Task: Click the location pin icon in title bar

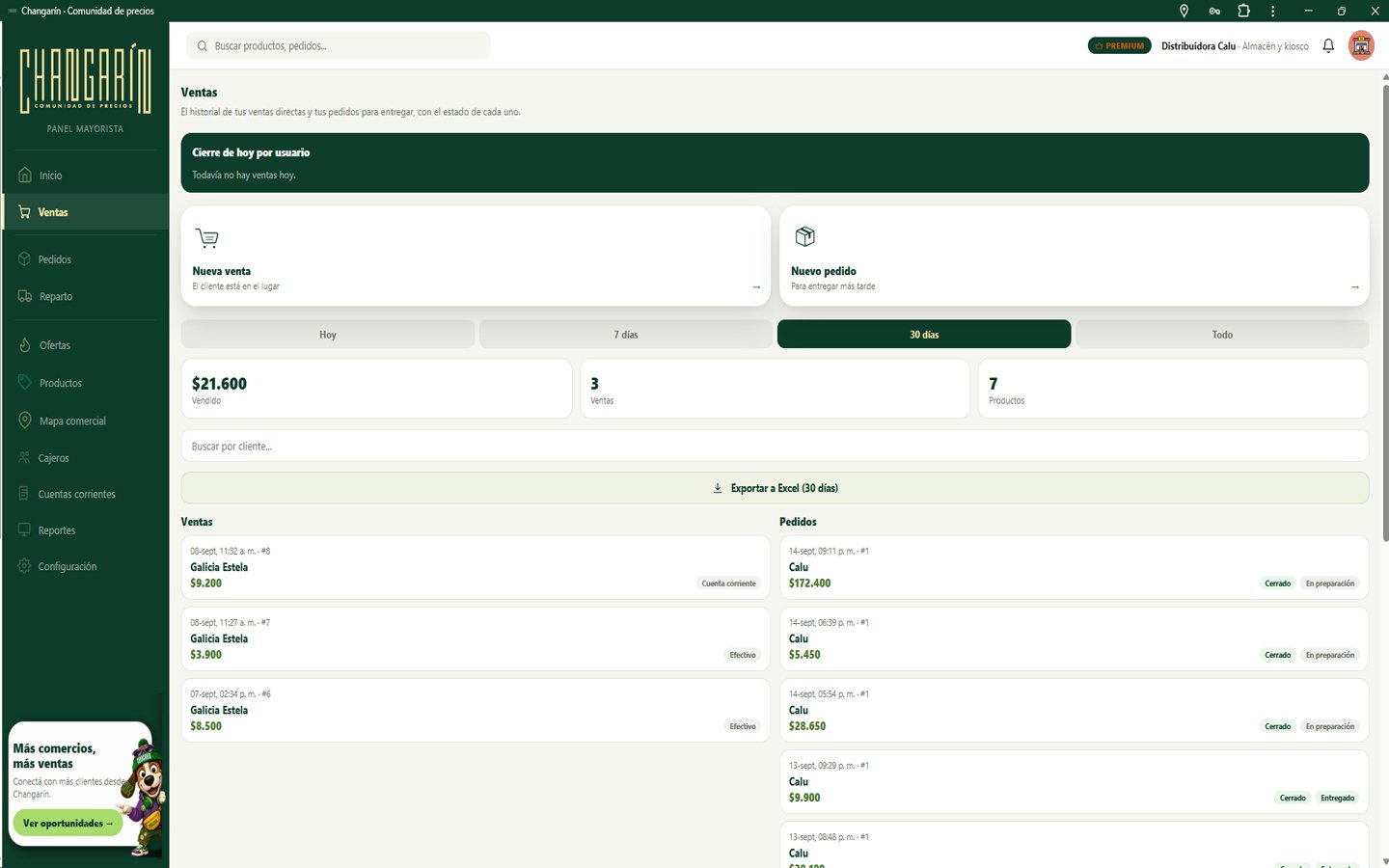Action: pos(1184,11)
